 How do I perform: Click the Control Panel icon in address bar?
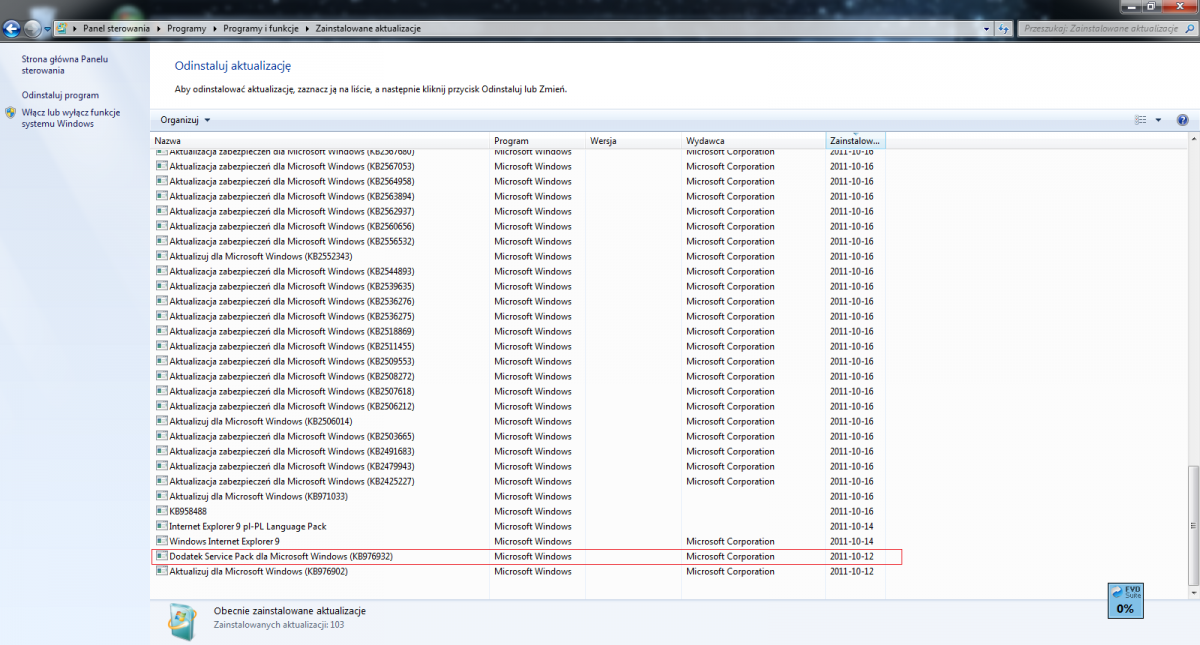(62, 29)
